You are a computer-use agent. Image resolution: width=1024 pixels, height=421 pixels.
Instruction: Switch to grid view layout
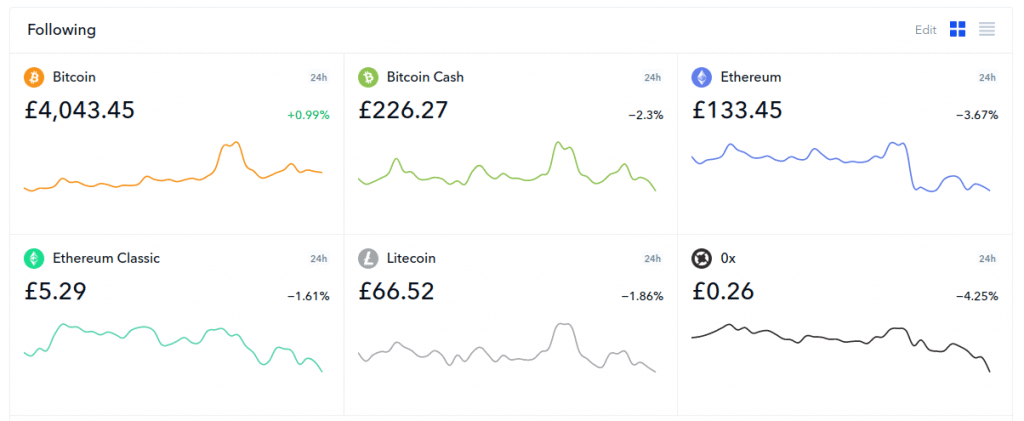click(957, 29)
